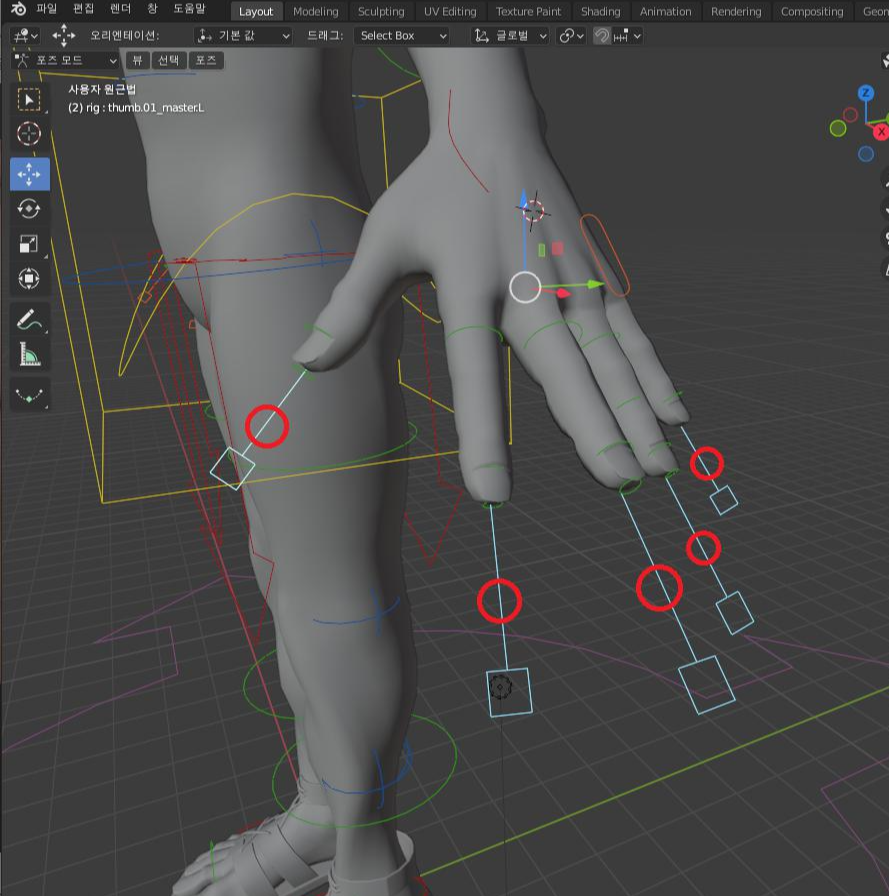Click the 3D cursor on the hand

(533, 211)
